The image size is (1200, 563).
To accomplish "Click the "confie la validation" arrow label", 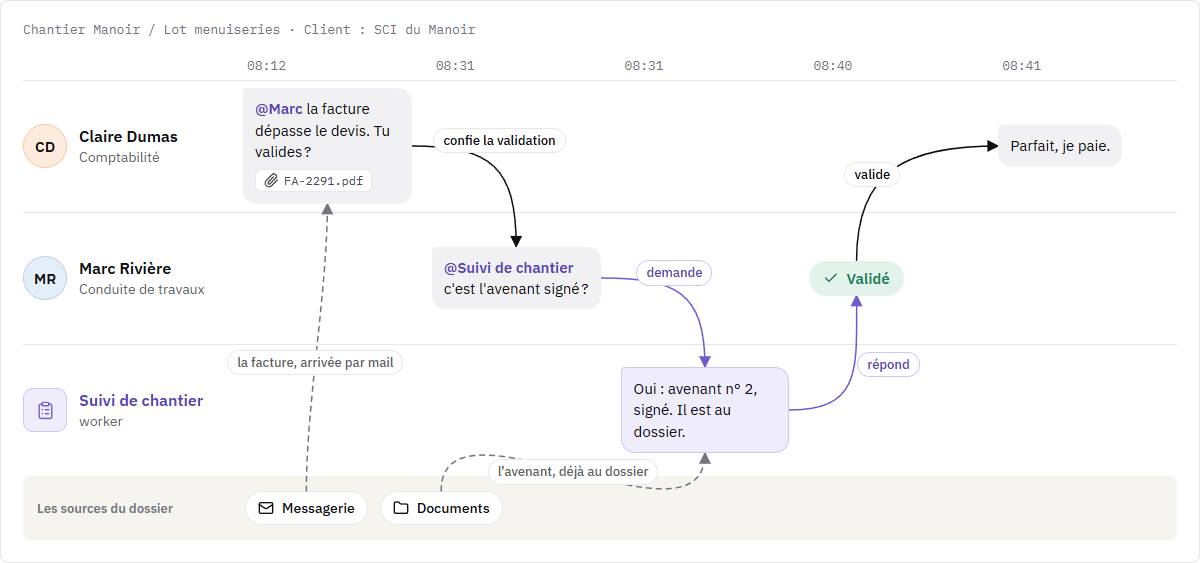I will (499, 140).
